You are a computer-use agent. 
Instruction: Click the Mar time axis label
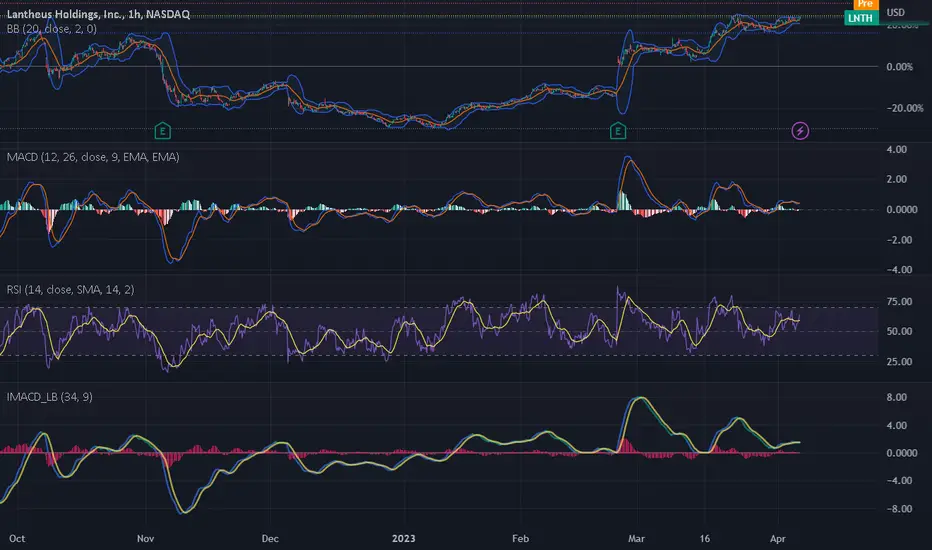[637, 539]
